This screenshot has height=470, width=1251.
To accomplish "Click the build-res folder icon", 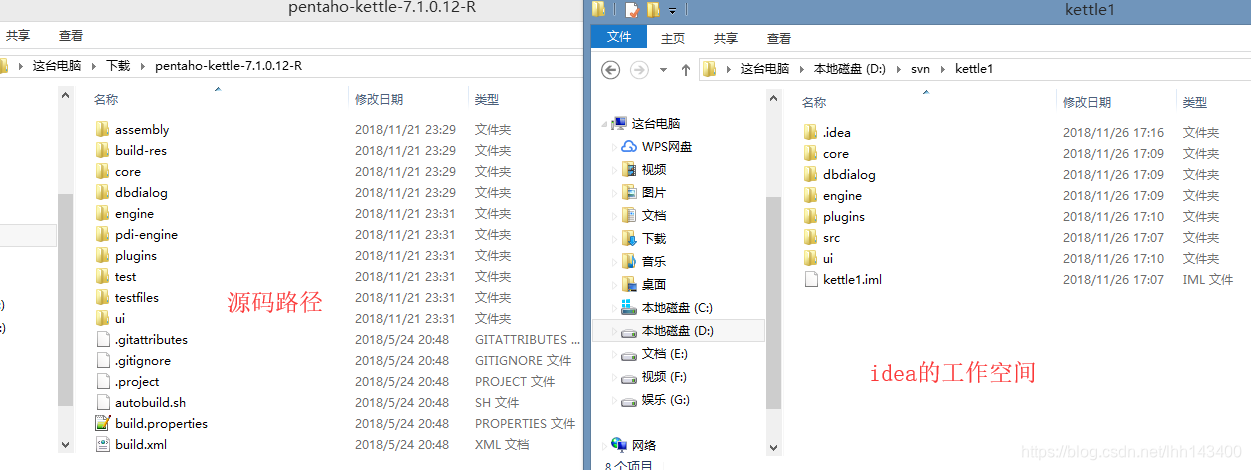I will 102,150.
